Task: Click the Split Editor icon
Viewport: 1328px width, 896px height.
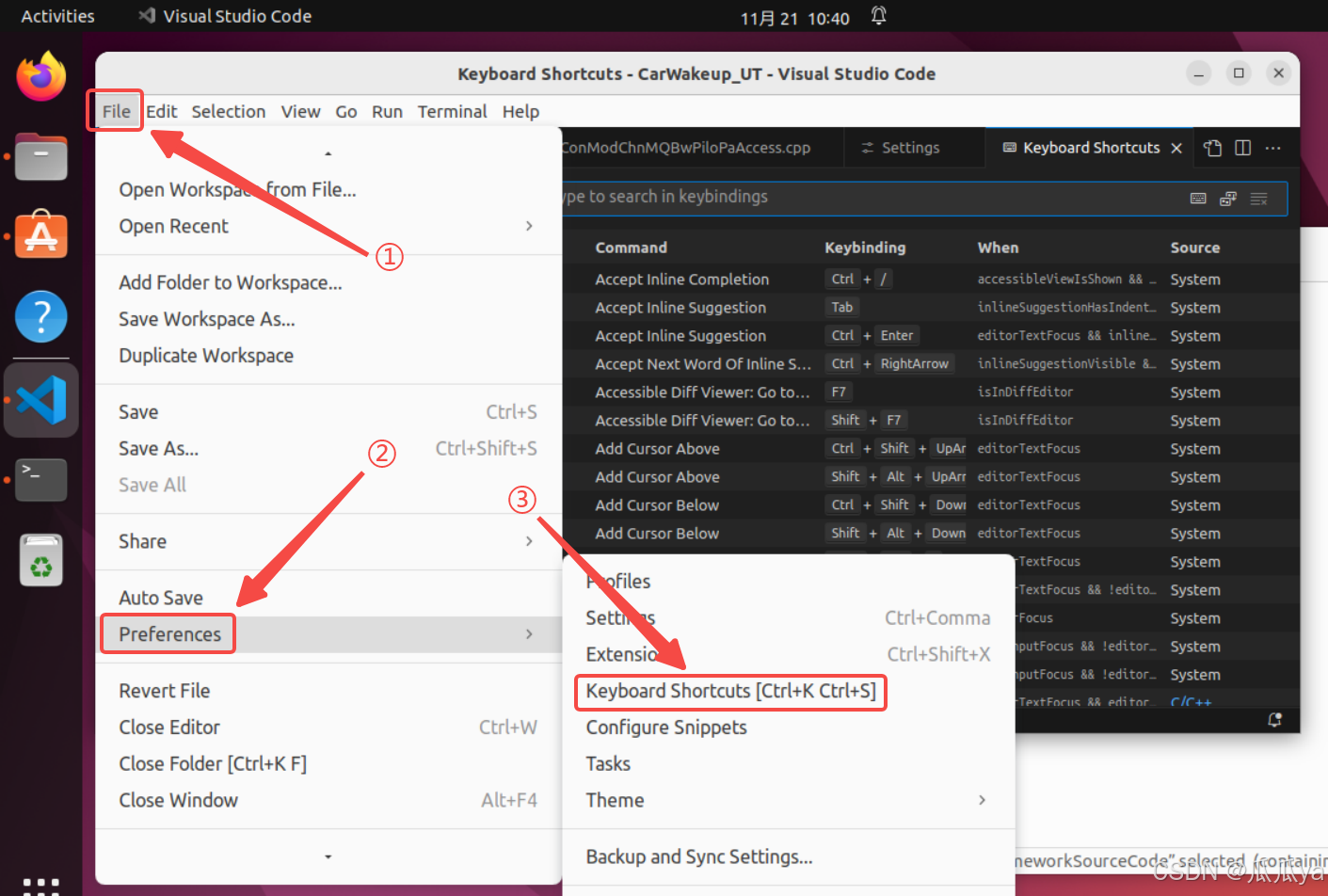Action: point(1243,148)
